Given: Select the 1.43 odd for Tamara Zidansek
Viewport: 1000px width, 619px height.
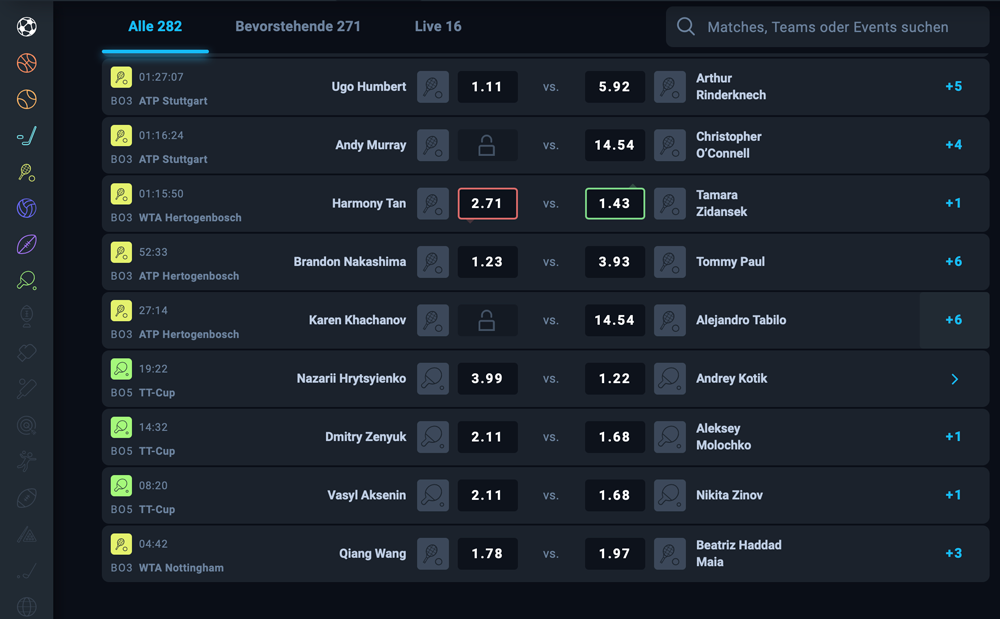Looking at the screenshot, I should [x=614, y=203].
